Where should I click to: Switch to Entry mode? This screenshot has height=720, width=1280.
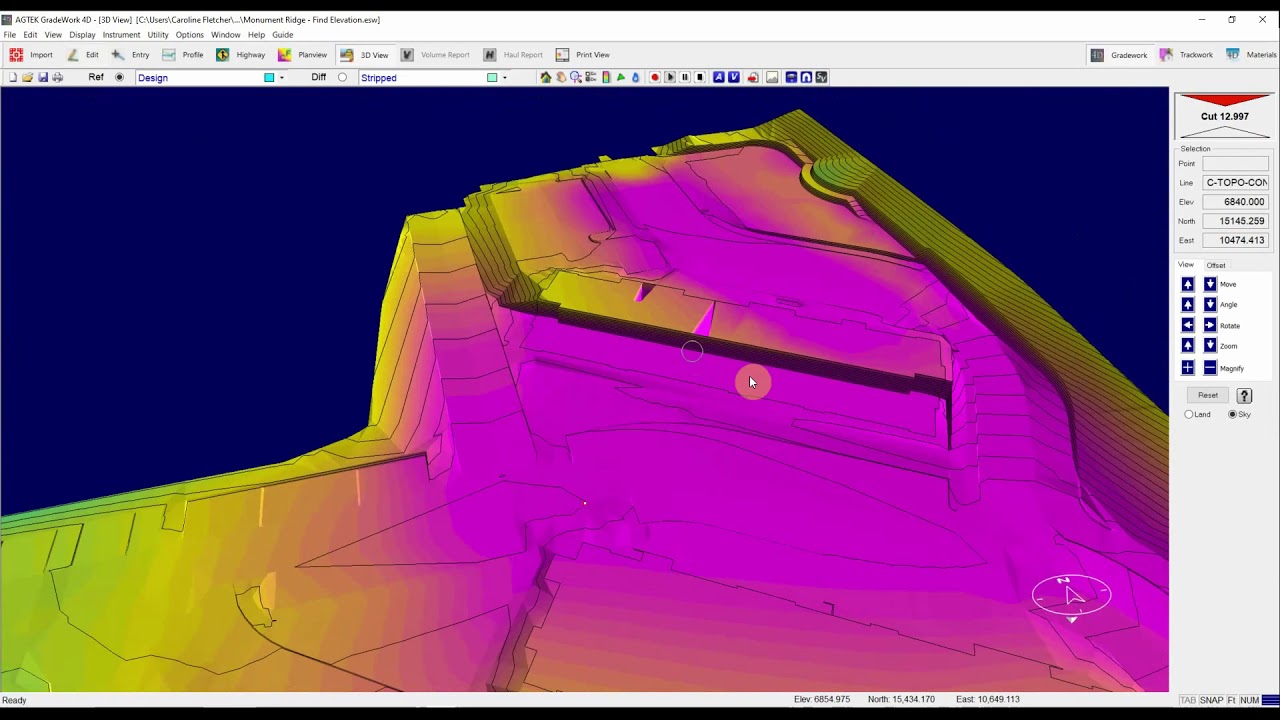click(130, 55)
